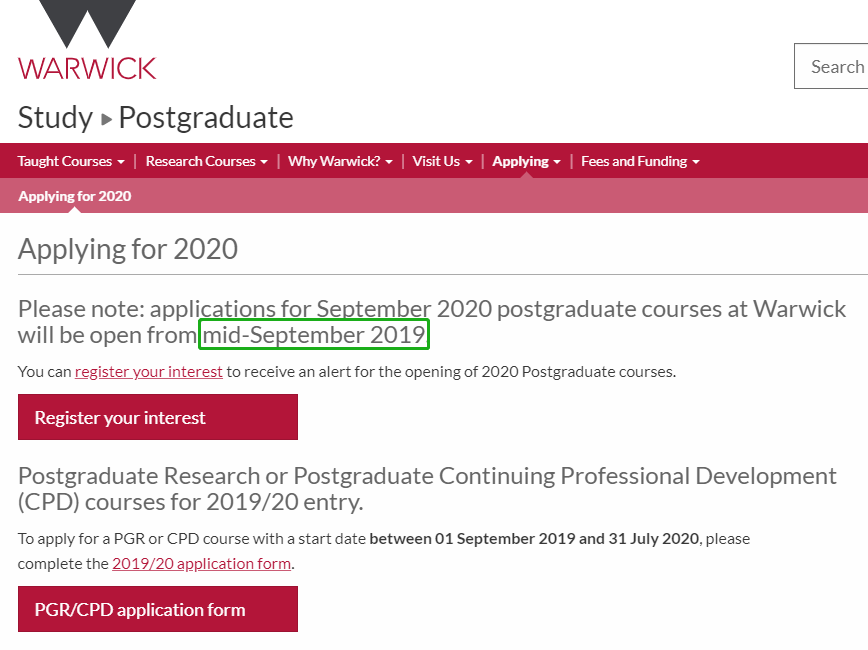Click the Research Courses menu label

point(200,161)
